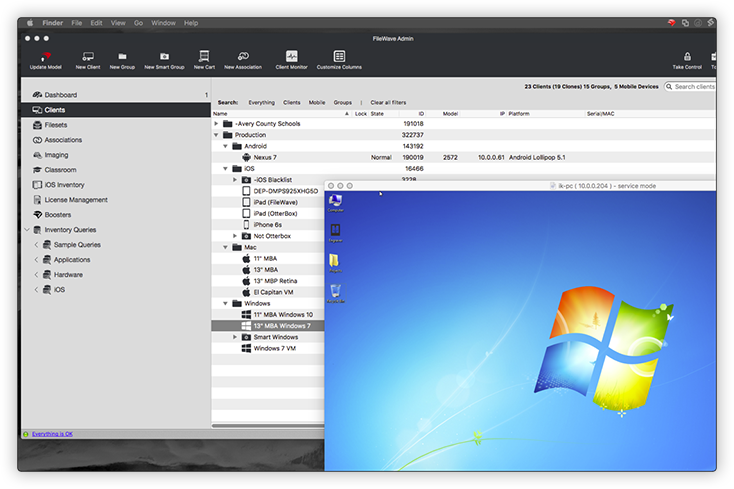
Task: Collapse the Production group
Action: pos(216,135)
